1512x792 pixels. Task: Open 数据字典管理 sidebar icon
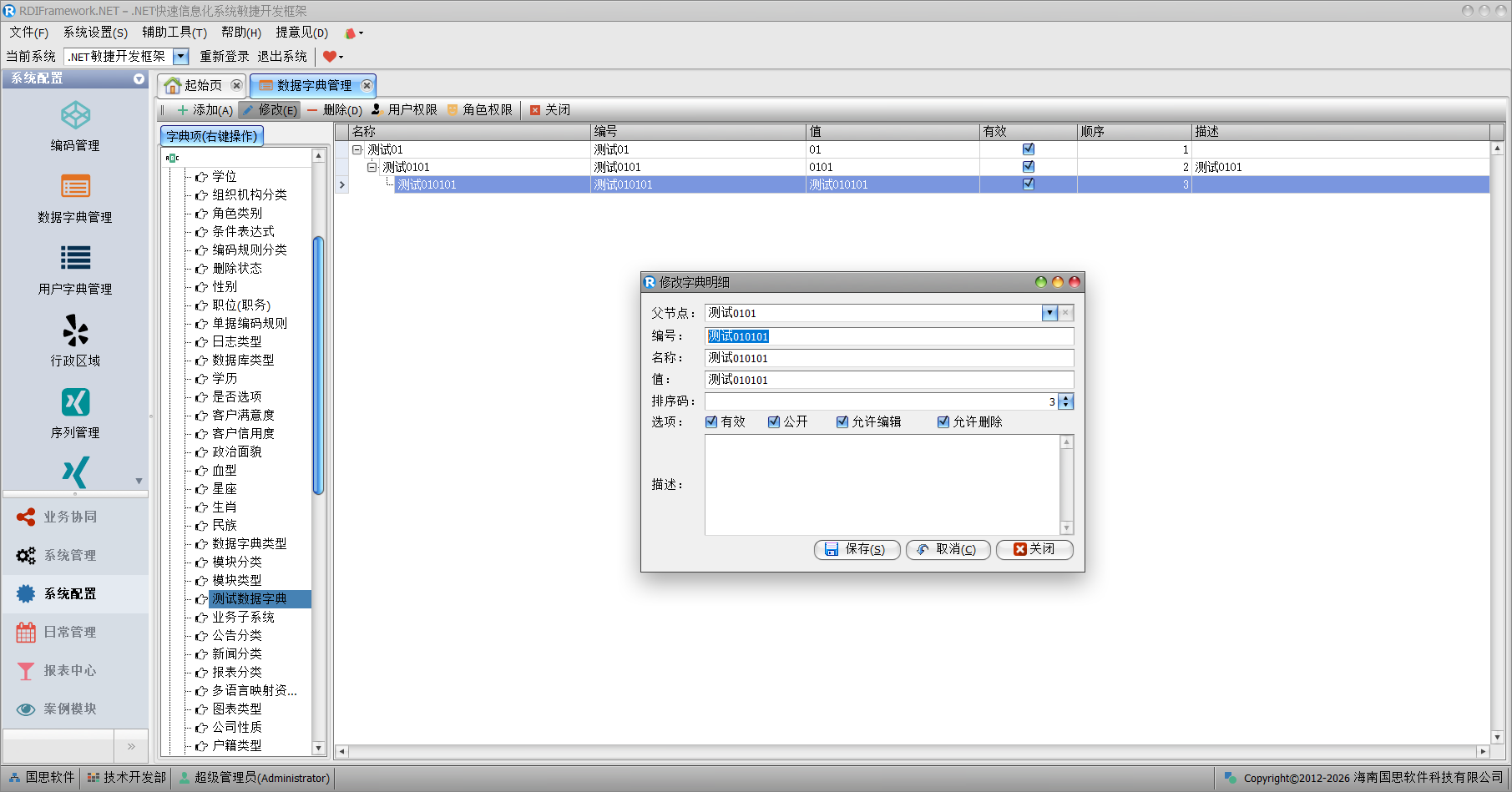coord(75,188)
